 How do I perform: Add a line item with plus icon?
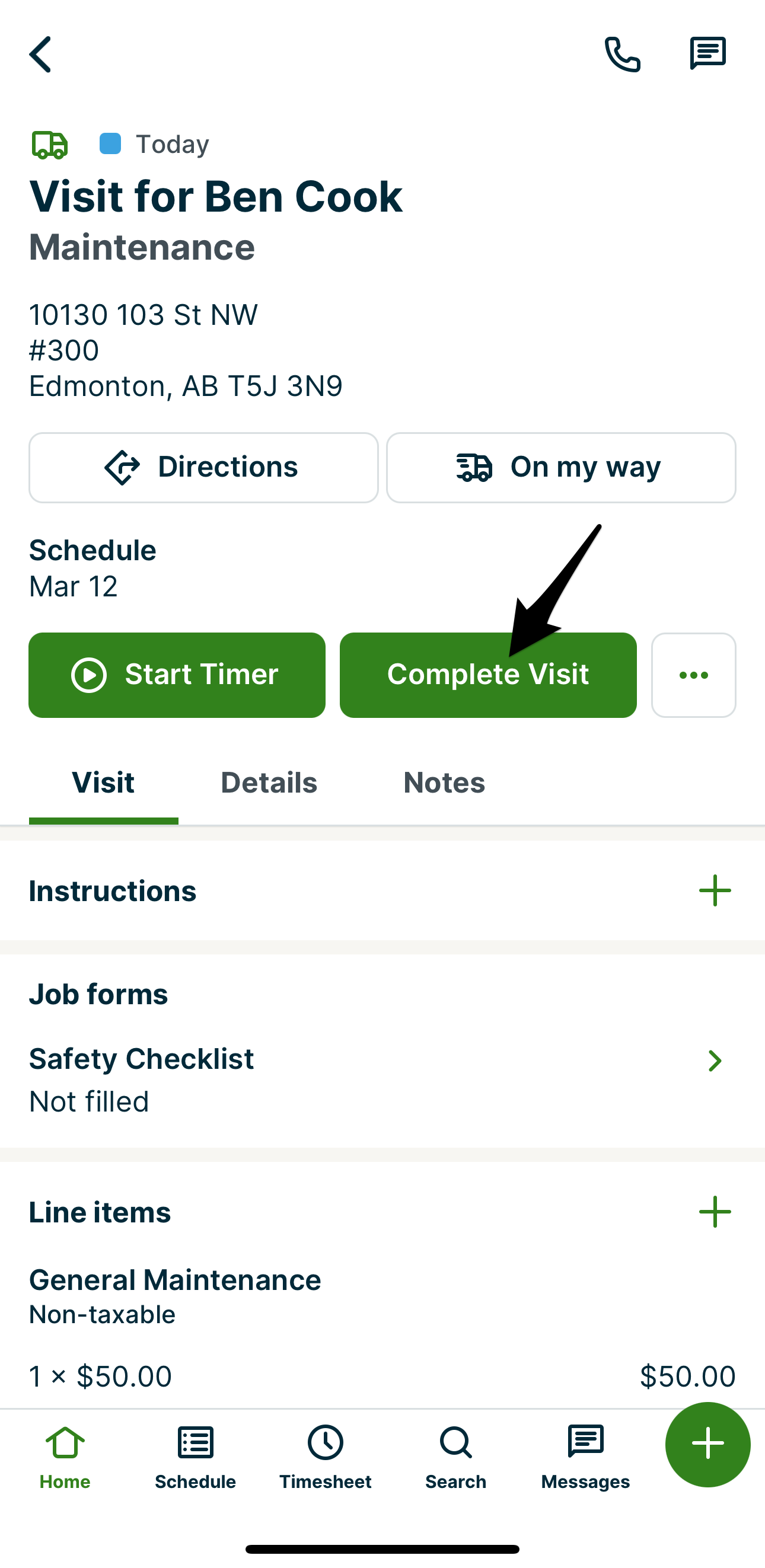[715, 1211]
